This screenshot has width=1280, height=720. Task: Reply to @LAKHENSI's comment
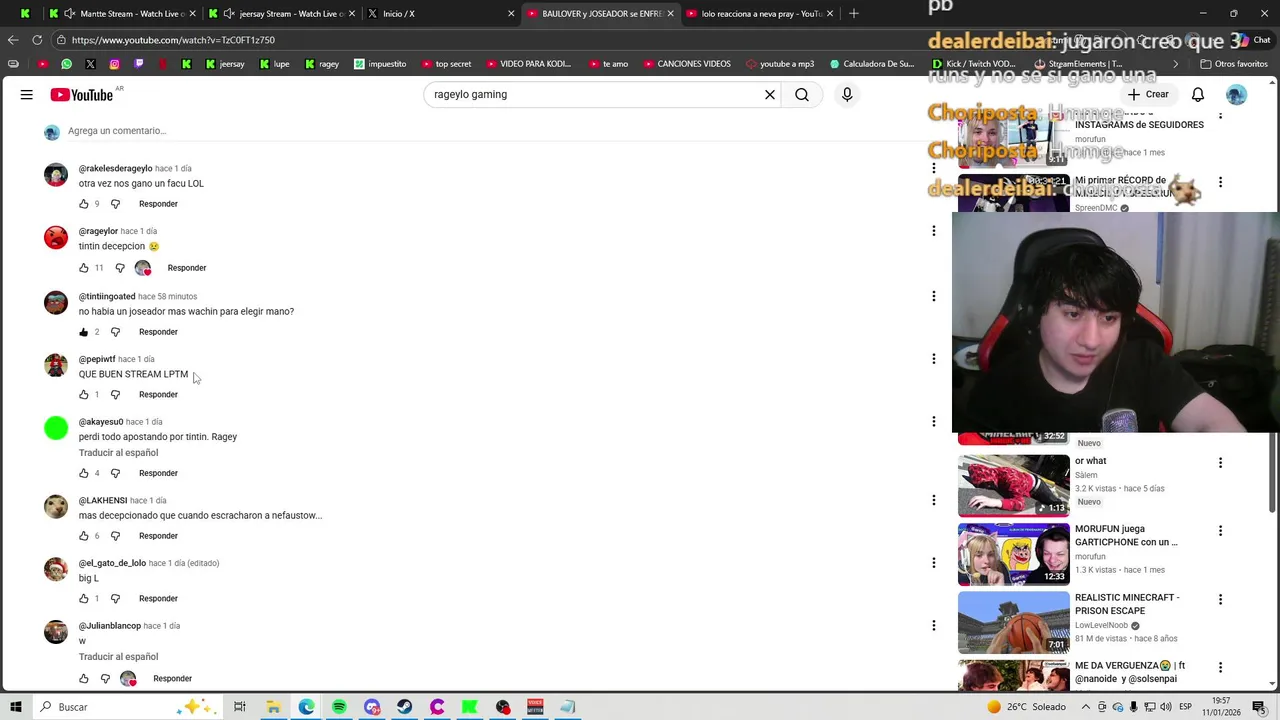[x=158, y=536]
